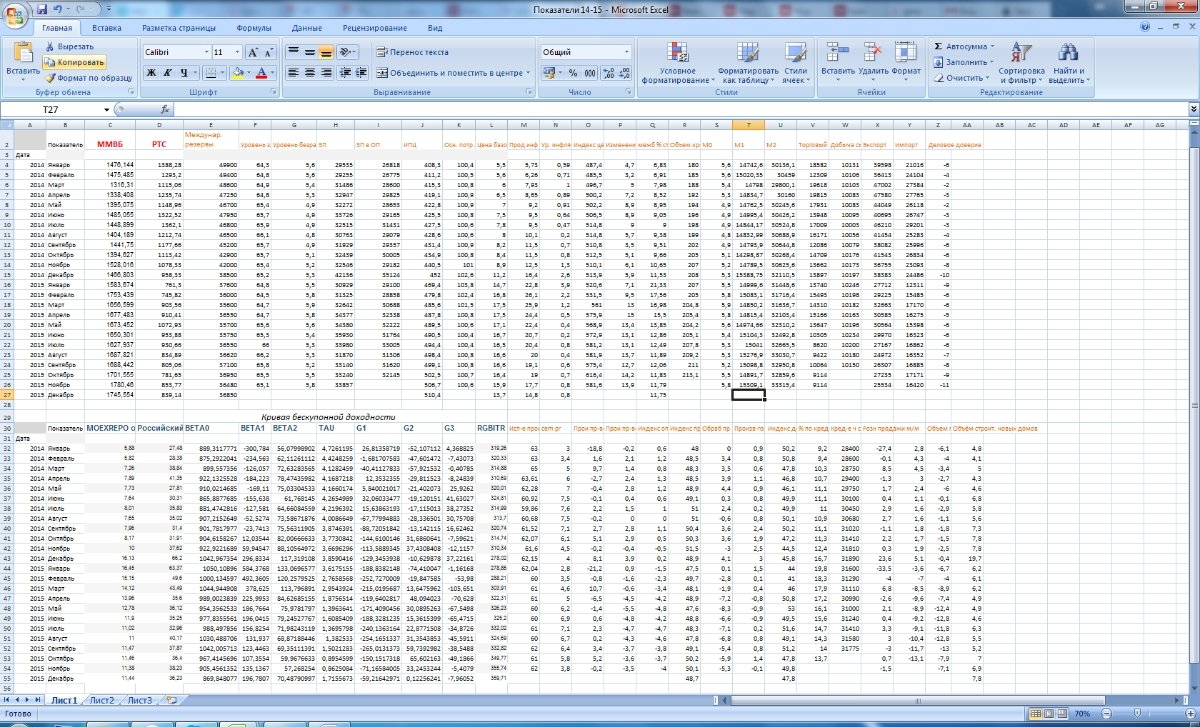Image resolution: width=1200 pixels, height=727 pixels.
Task: Click the Save icon in quick access toolbar
Action: tap(43, 8)
